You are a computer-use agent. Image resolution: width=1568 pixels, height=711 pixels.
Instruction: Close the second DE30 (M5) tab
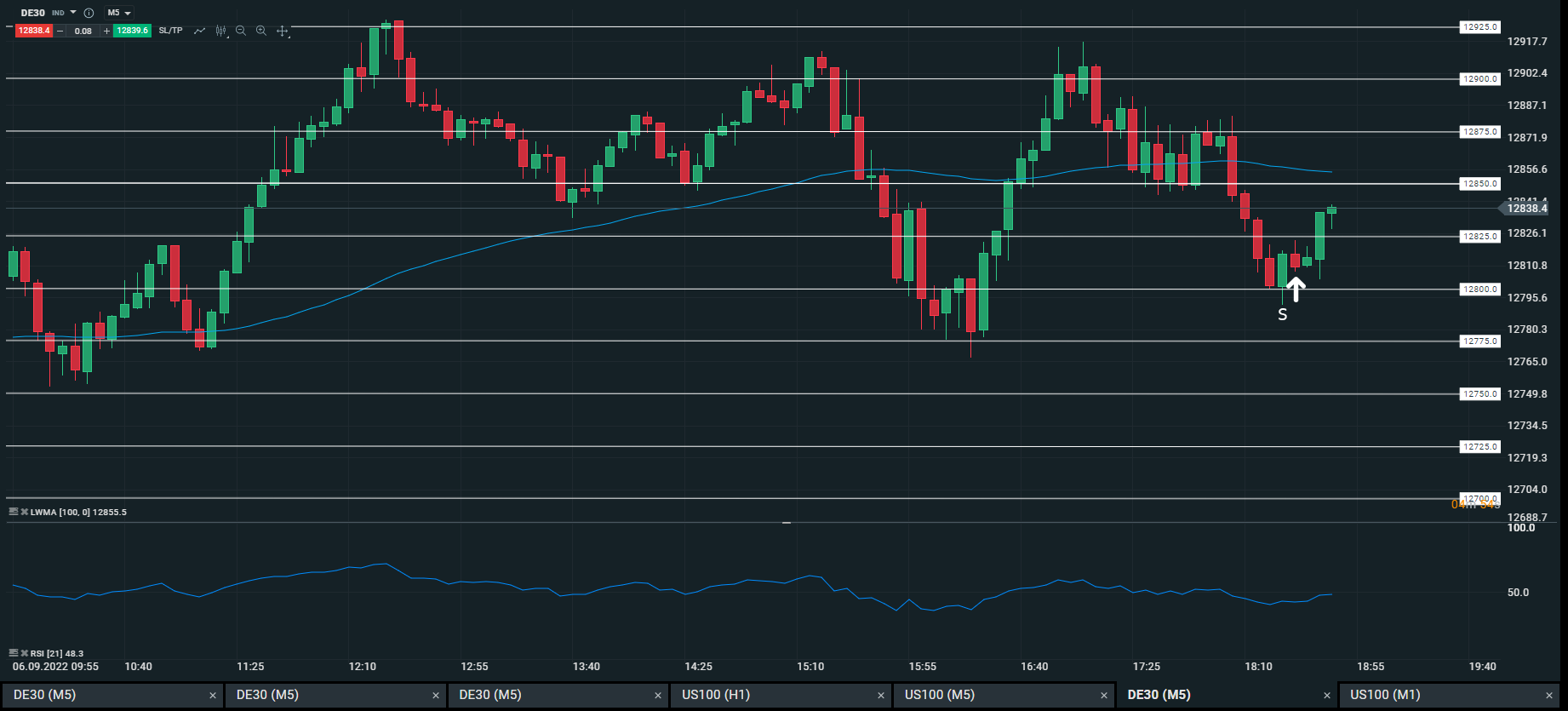[436, 696]
